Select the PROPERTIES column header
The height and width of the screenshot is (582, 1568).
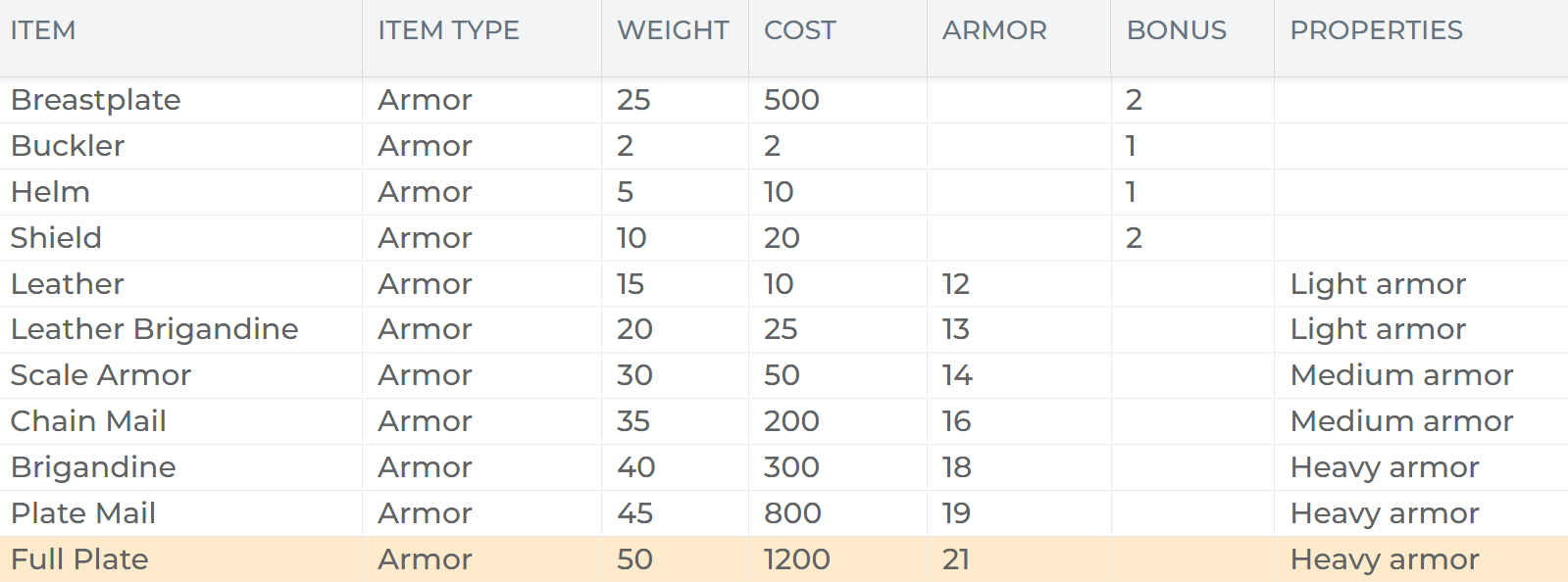tap(1376, 30)
